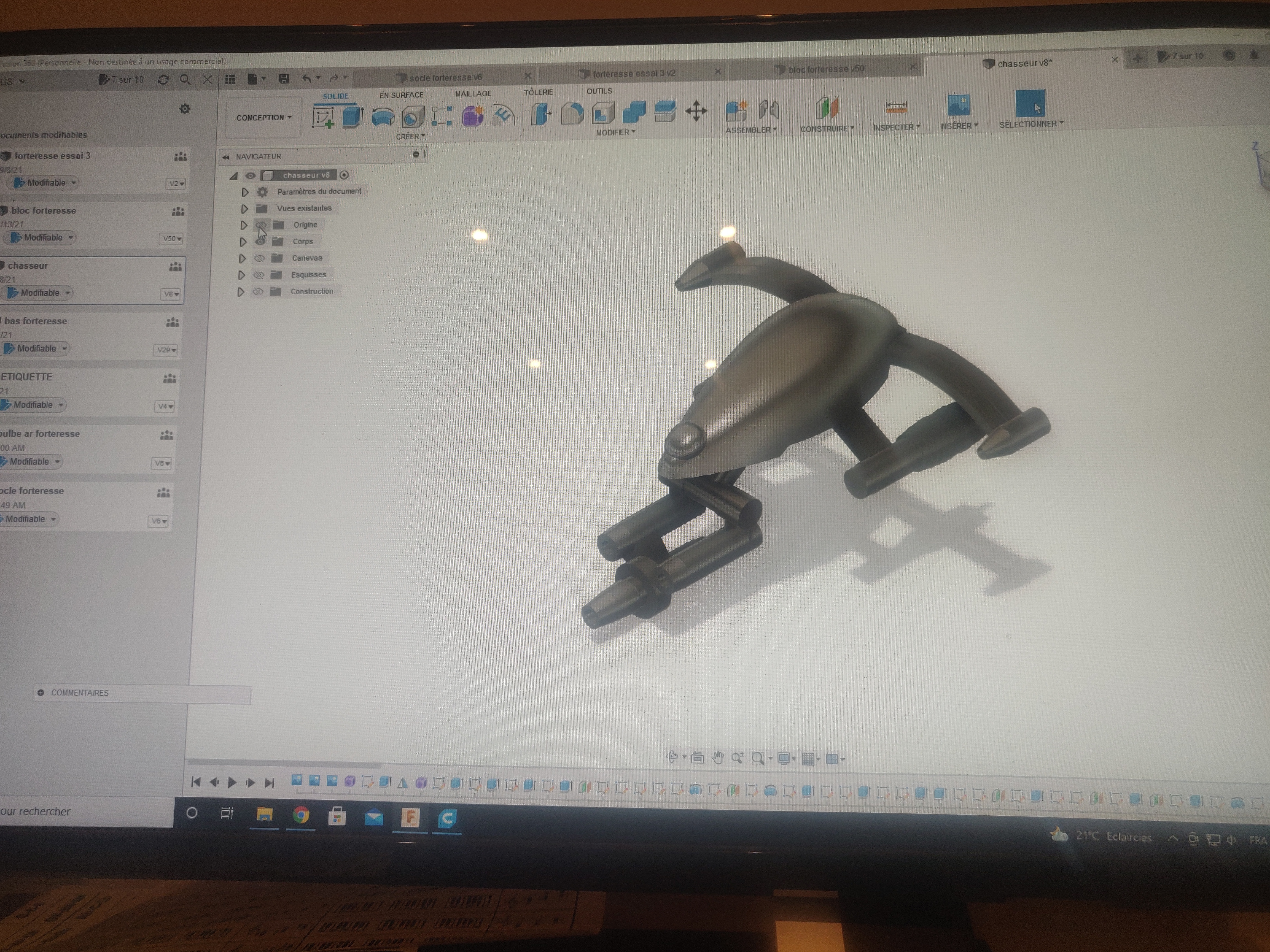Show the Construction folder via eye icon
Screen dimensions: 1270x952
258,291
